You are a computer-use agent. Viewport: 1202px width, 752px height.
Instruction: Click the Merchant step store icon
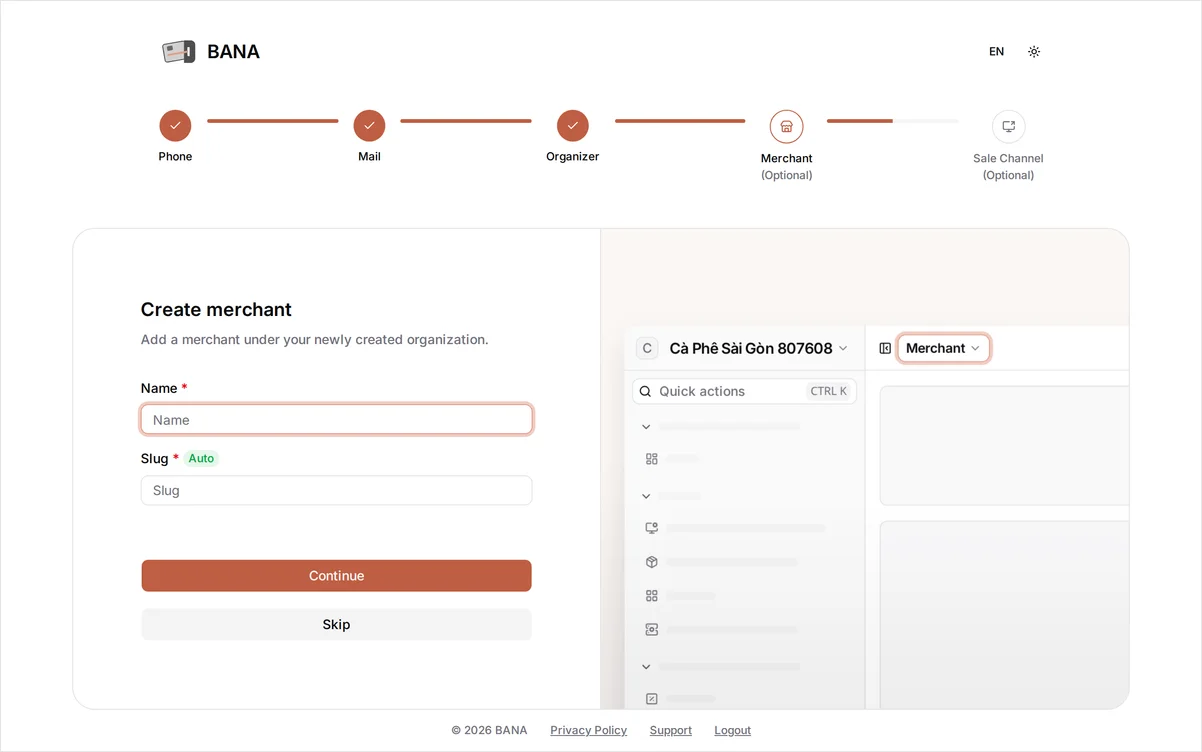point(786,127)
